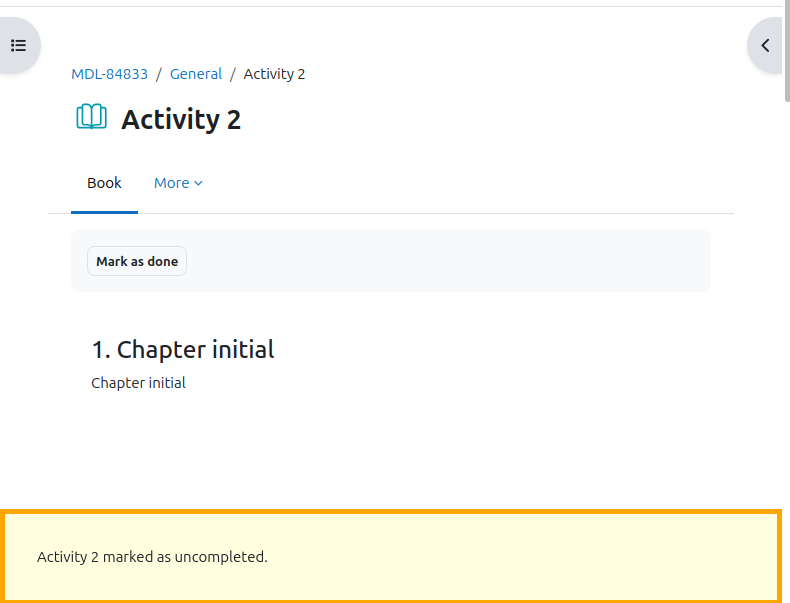This screenshot has width=790, height=603.
Task: Open the block drawer with left chevron
Action: click(765, 45)
